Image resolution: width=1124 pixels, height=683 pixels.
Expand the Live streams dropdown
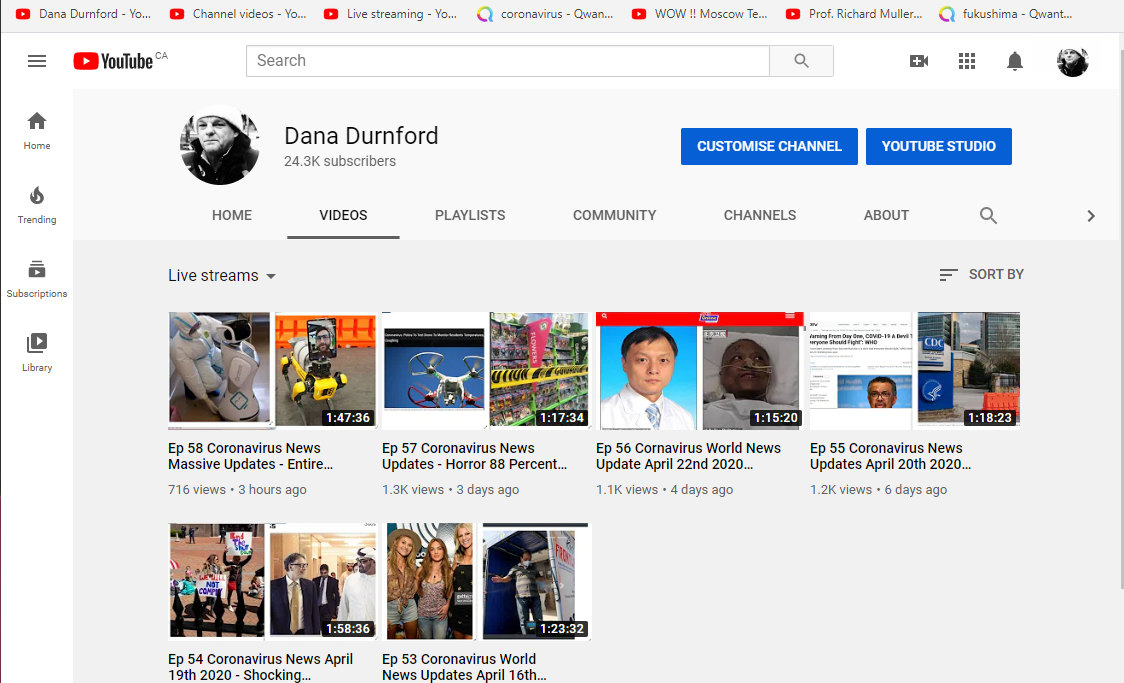(222, 275)
